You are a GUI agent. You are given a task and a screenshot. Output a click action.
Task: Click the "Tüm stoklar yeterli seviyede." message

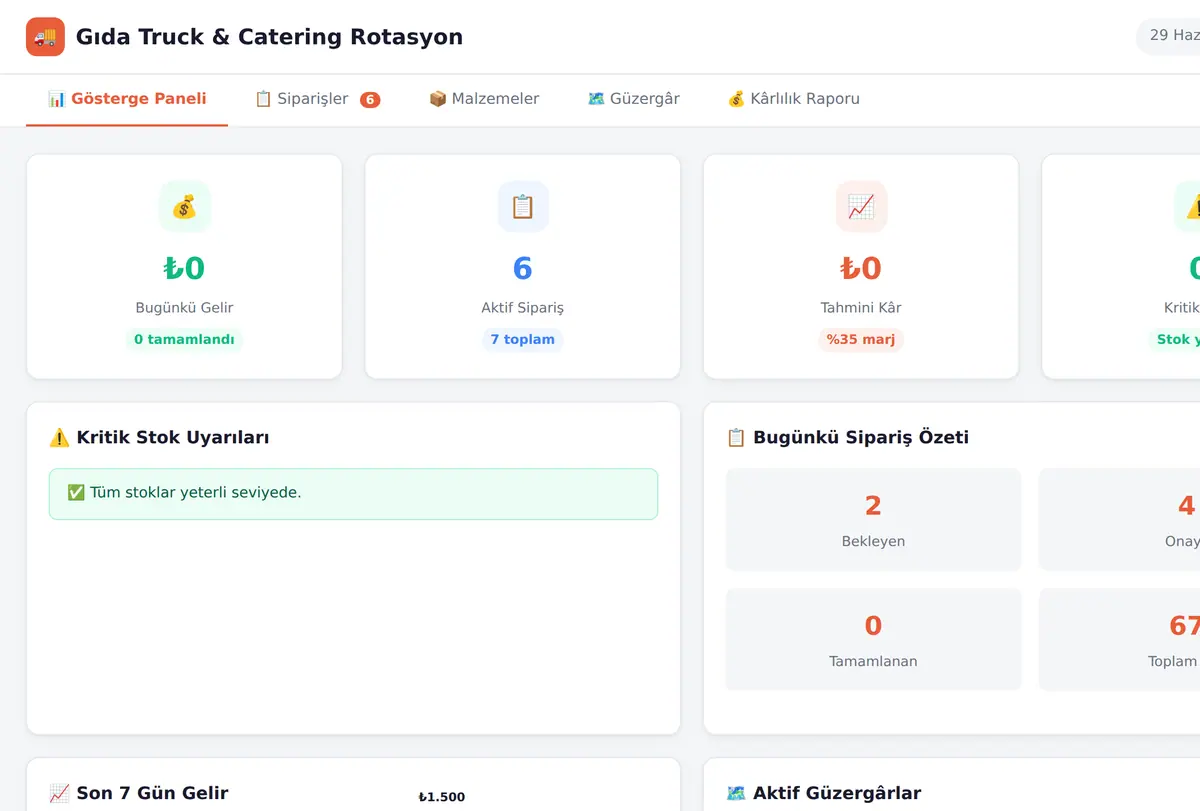[353, 494]
